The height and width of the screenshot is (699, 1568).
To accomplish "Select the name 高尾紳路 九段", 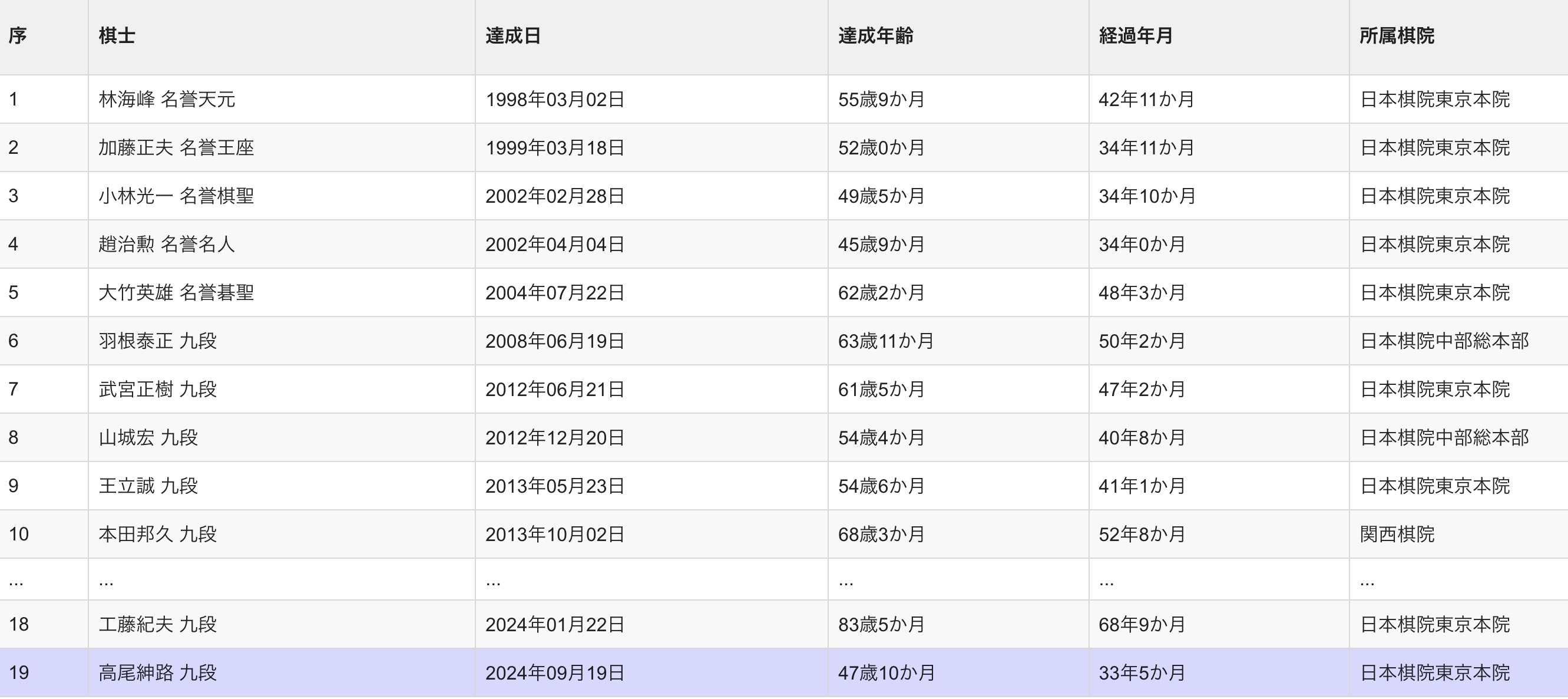I will [x=158, y=673].
